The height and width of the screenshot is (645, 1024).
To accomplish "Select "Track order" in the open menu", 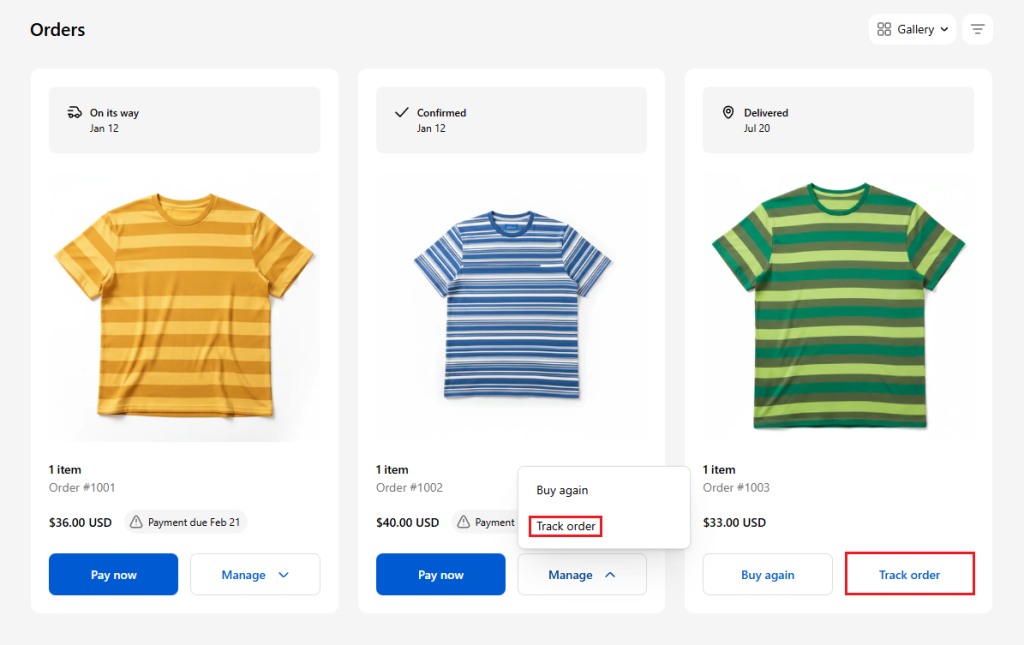I will 565,526.
